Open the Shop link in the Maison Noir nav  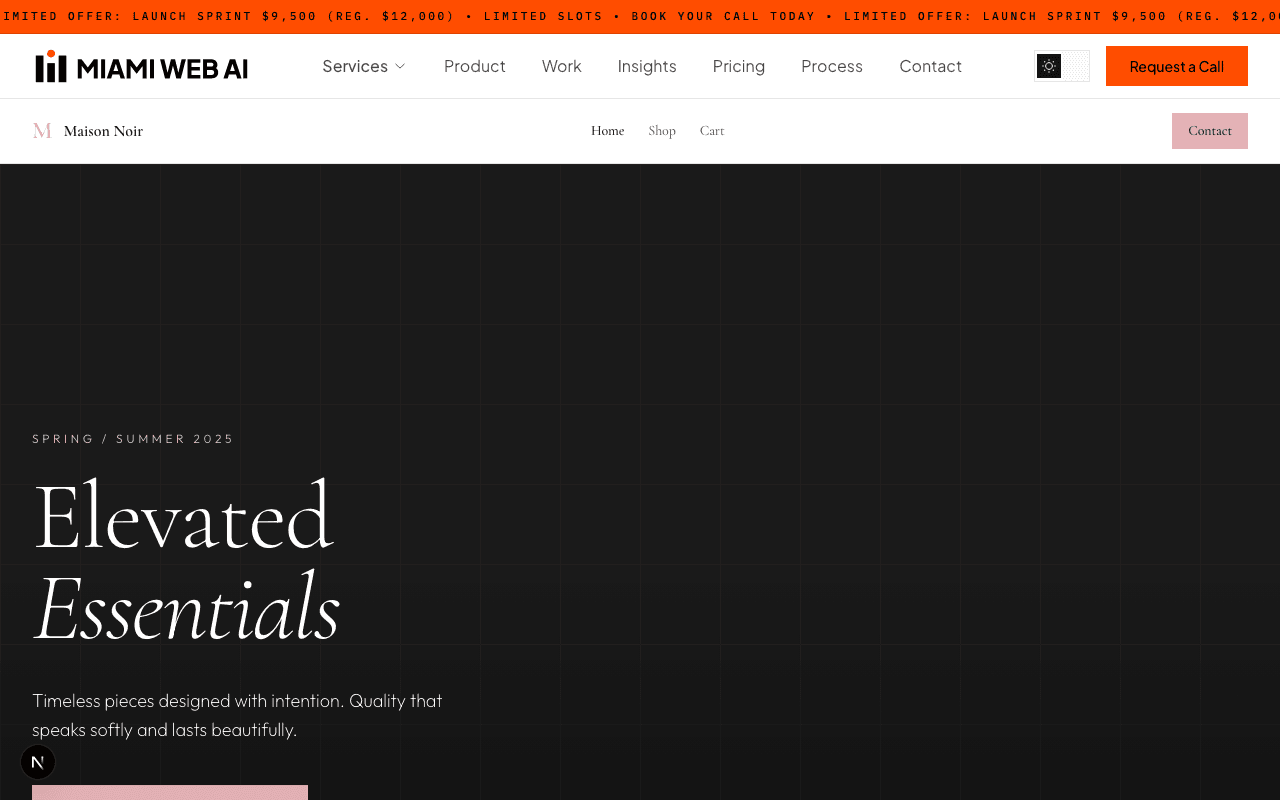click(x=661, y=131)
